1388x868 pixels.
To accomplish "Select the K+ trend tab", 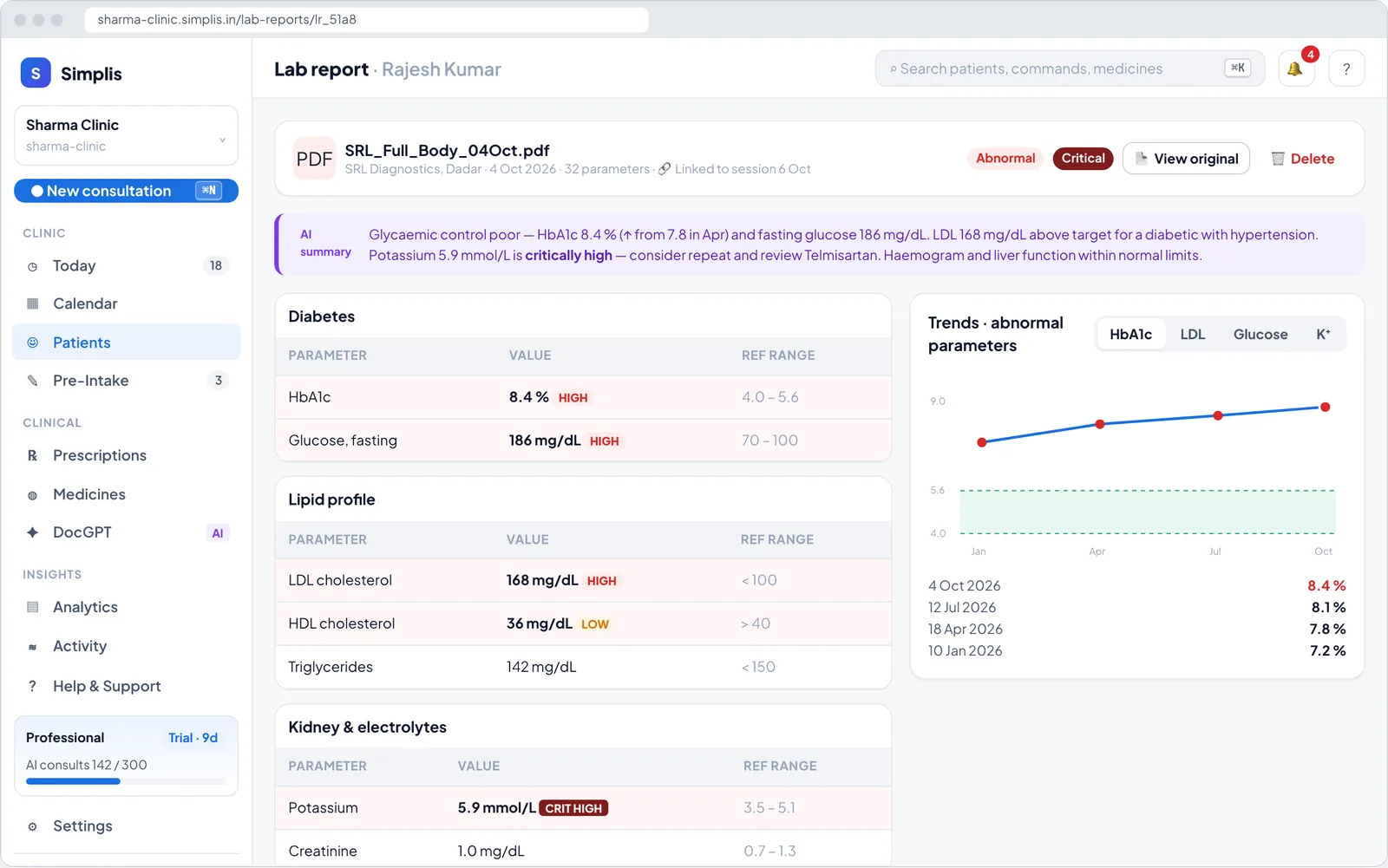I will pyautogui.click(x=1323, y=334).
